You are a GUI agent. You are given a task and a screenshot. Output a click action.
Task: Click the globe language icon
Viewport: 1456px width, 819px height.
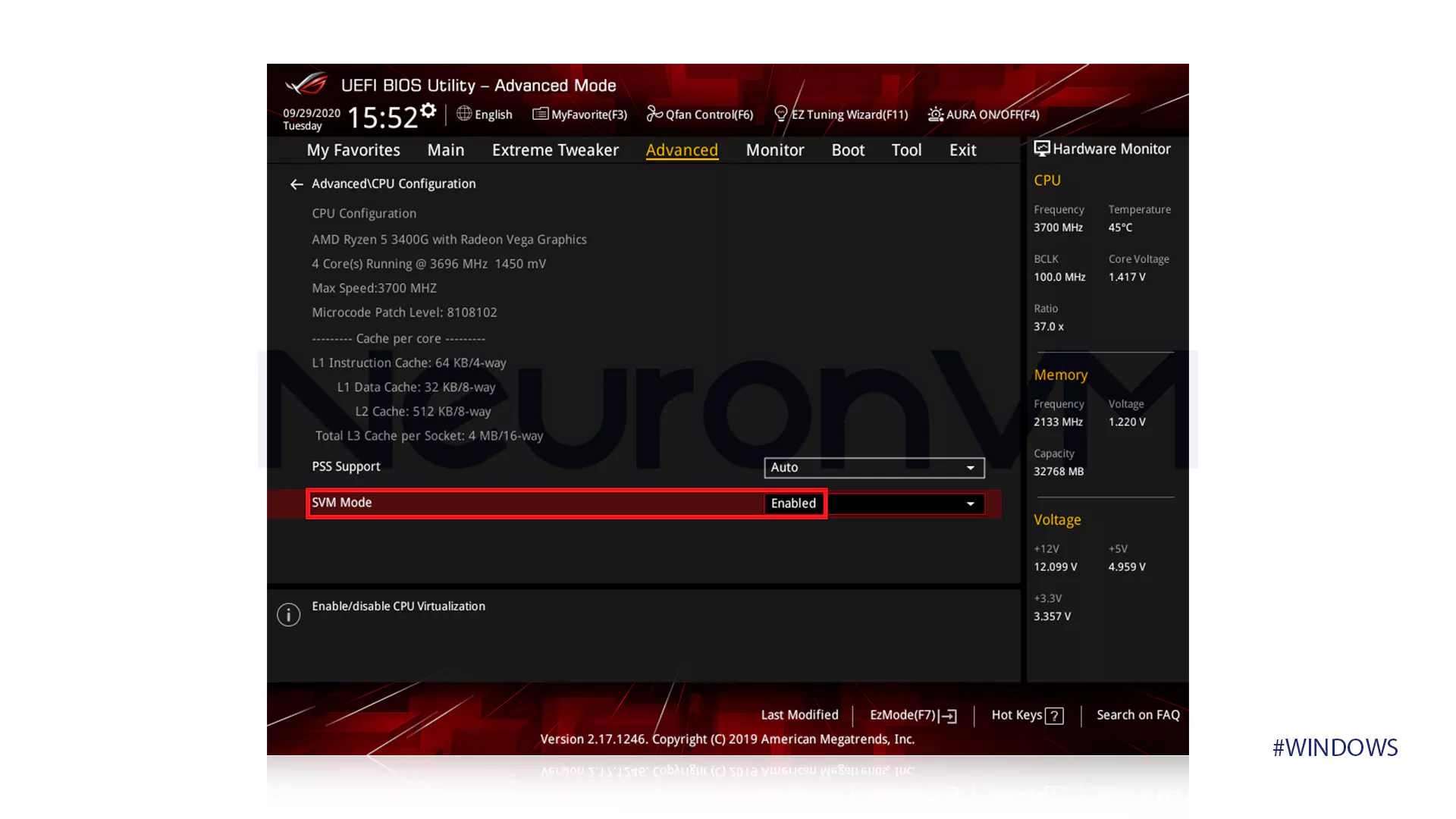(464, 114)
